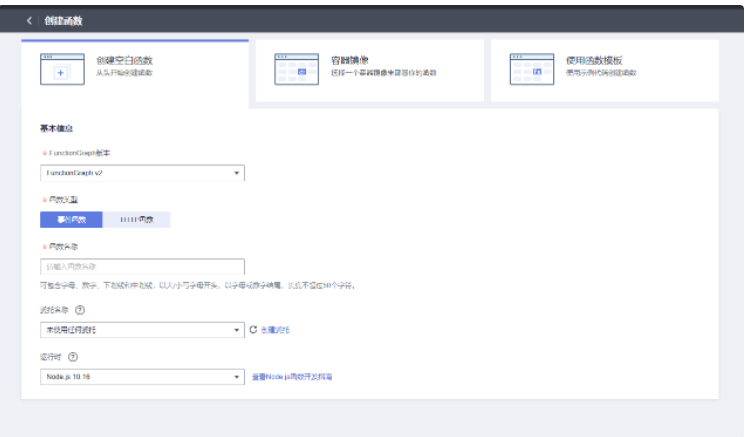Click the FunctionGraph版本 field label
Screen dimensions: 745x437
click(79, 153)
